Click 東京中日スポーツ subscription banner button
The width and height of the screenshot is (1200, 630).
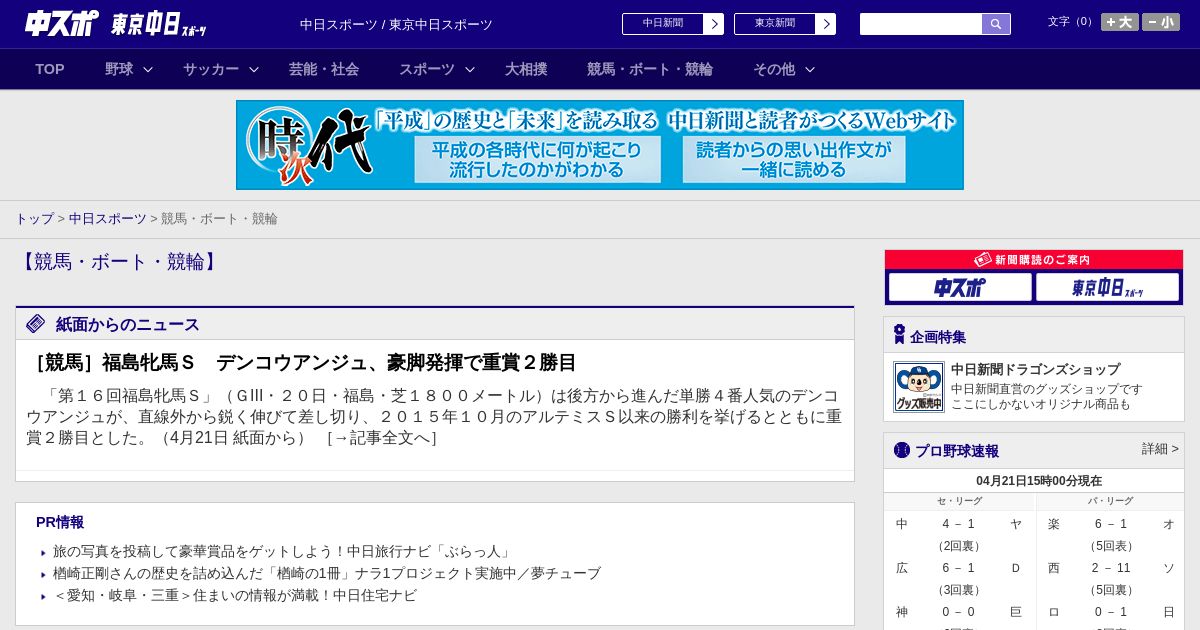(1108, 287)
